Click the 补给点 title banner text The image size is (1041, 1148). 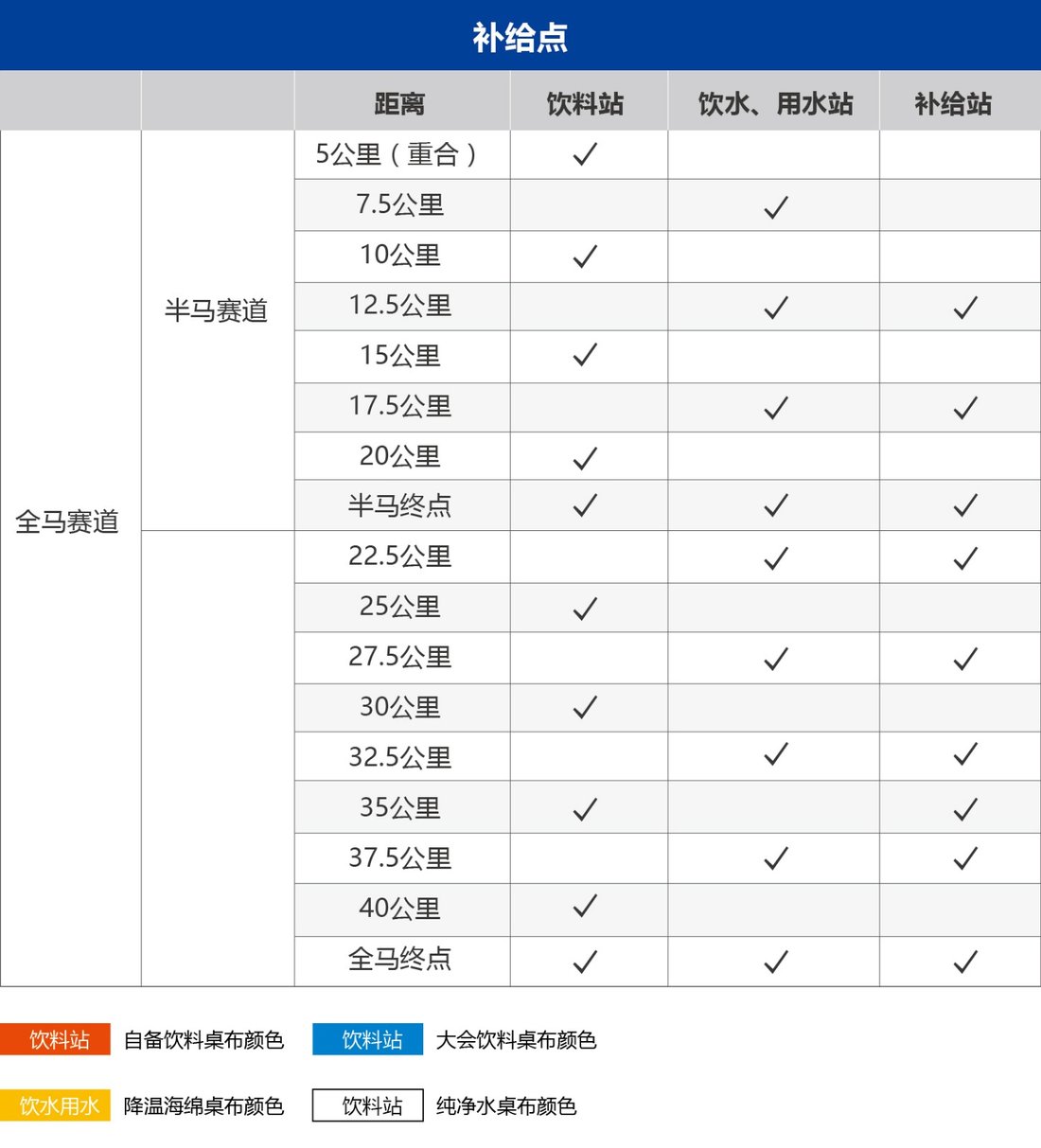(x=520, y=38)
